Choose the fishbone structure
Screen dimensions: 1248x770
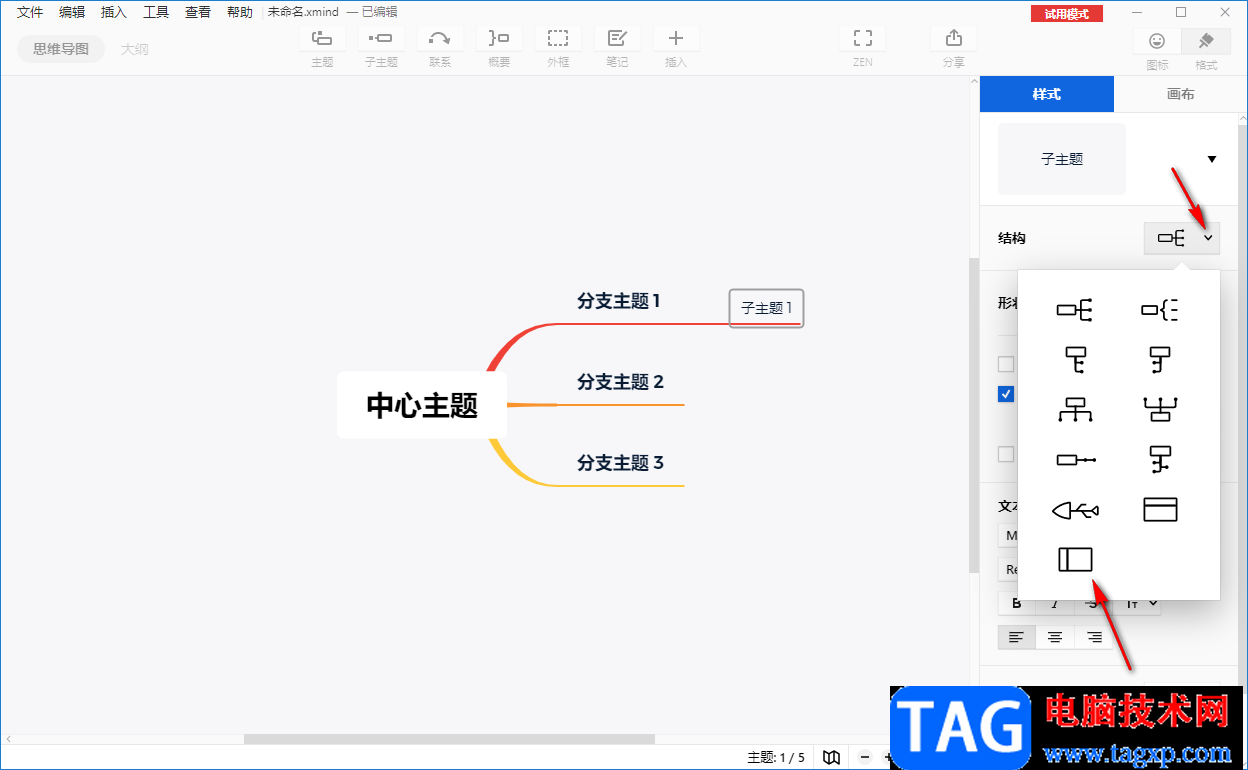point(1075,510)
